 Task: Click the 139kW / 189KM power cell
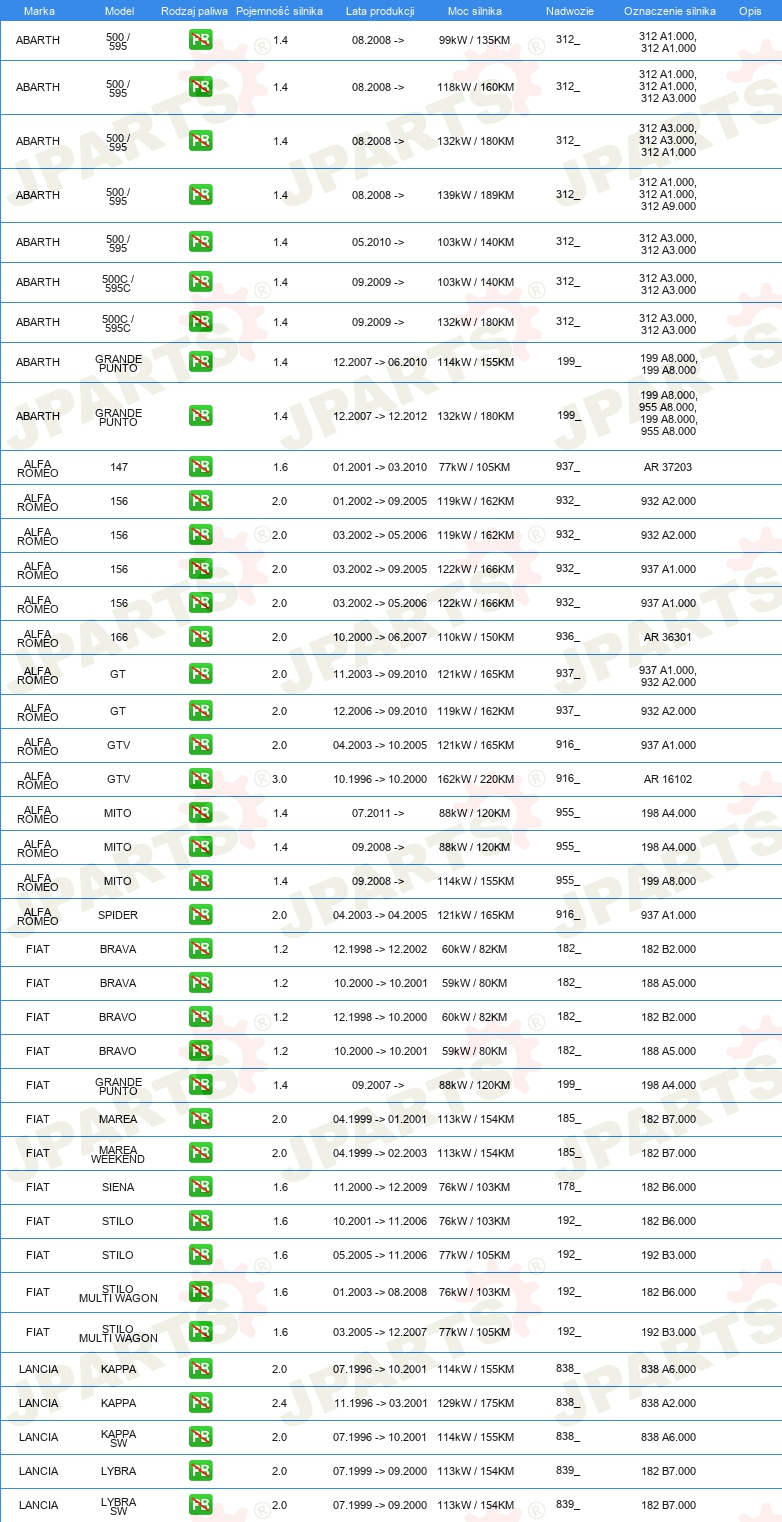pyautogui.click(x=476, y=195)
